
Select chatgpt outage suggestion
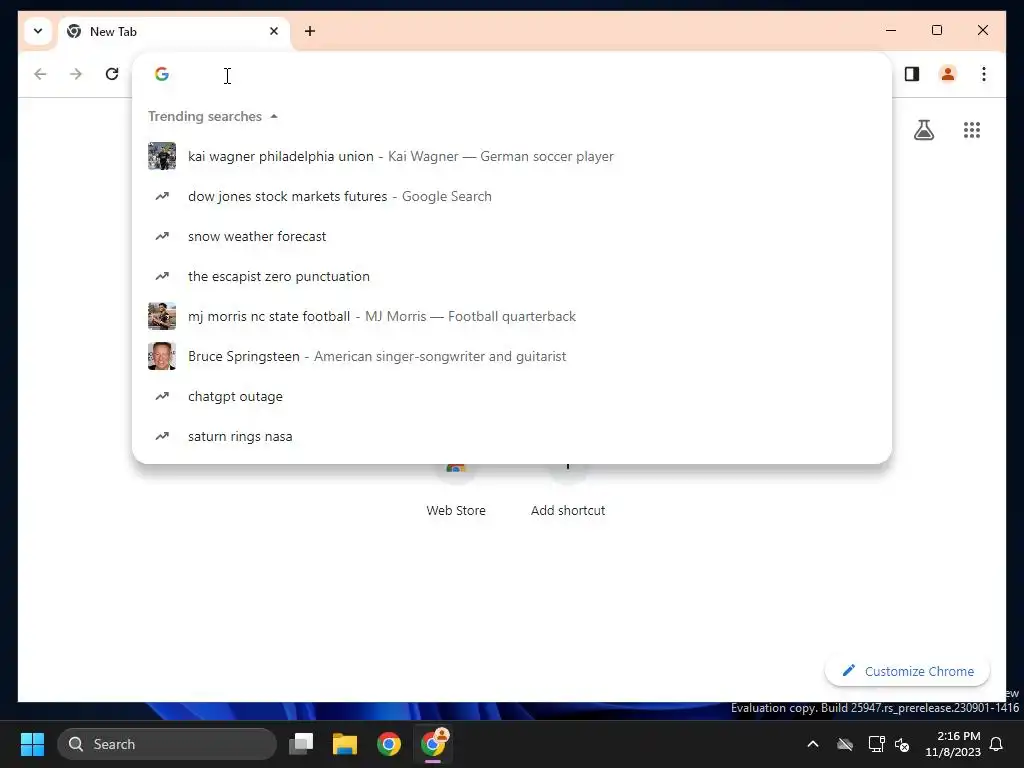click(512, 396)
